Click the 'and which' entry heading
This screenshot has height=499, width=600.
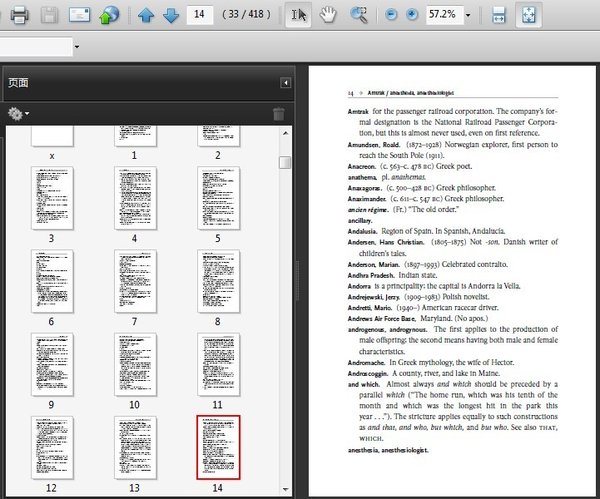(x=364, y=384)
